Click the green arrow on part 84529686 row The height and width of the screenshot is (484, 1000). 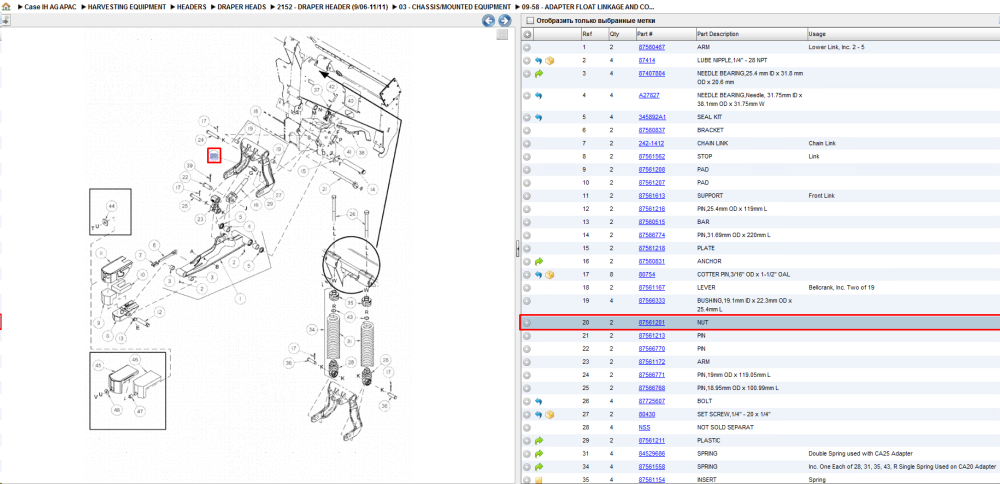click(538, 454)
